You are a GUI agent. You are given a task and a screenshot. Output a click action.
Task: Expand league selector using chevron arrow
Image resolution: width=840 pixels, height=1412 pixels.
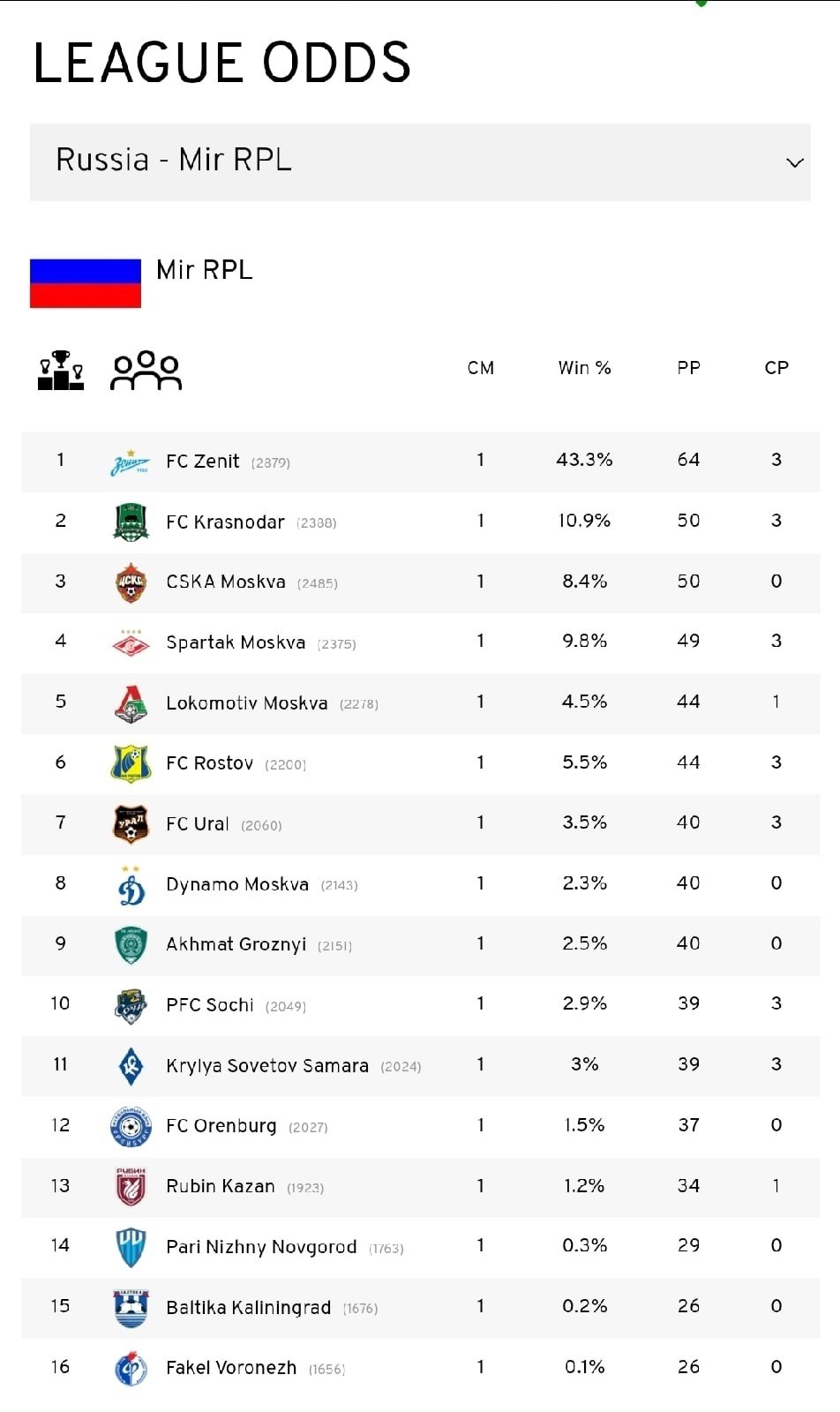(794, 162)
